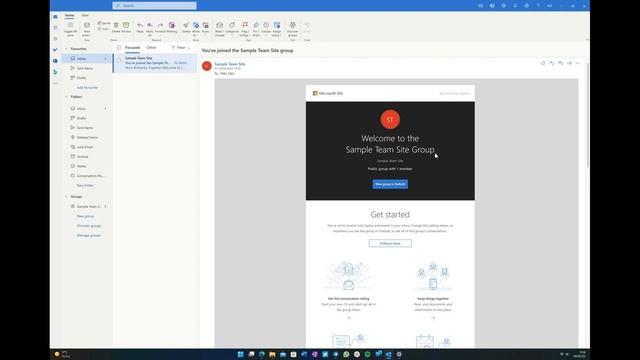Like the message with thumbs-up icon
Viewport: 640px width, 360px height.
pos(543,63)
